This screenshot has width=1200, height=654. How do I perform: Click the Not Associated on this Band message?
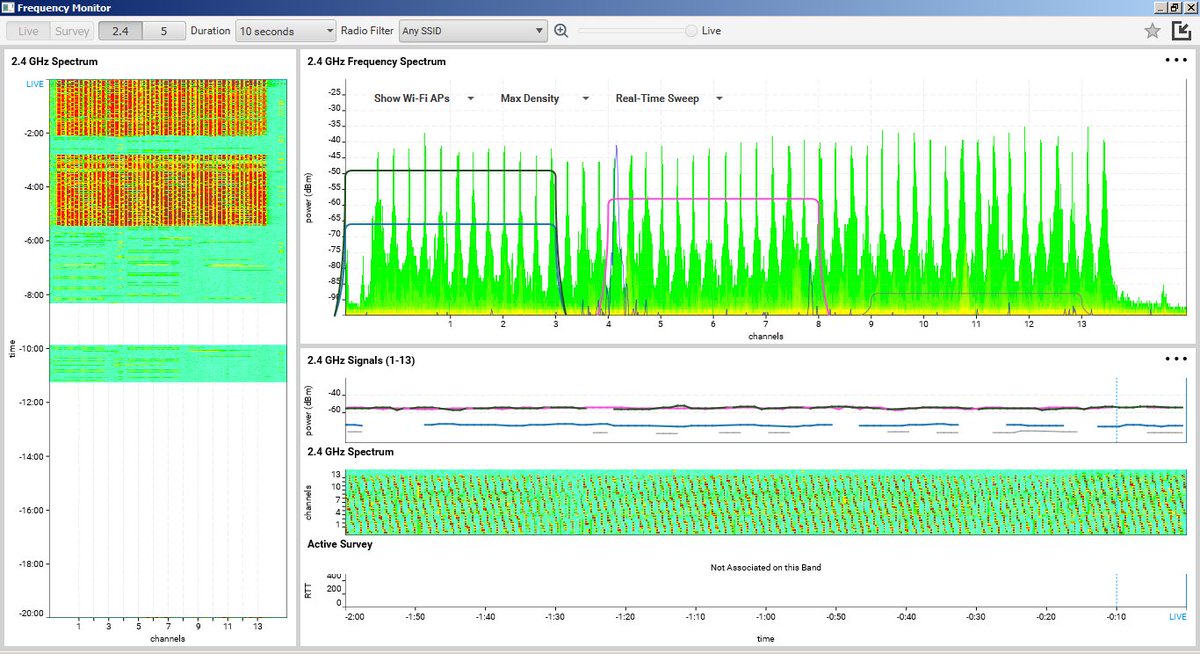pos(766,568)
